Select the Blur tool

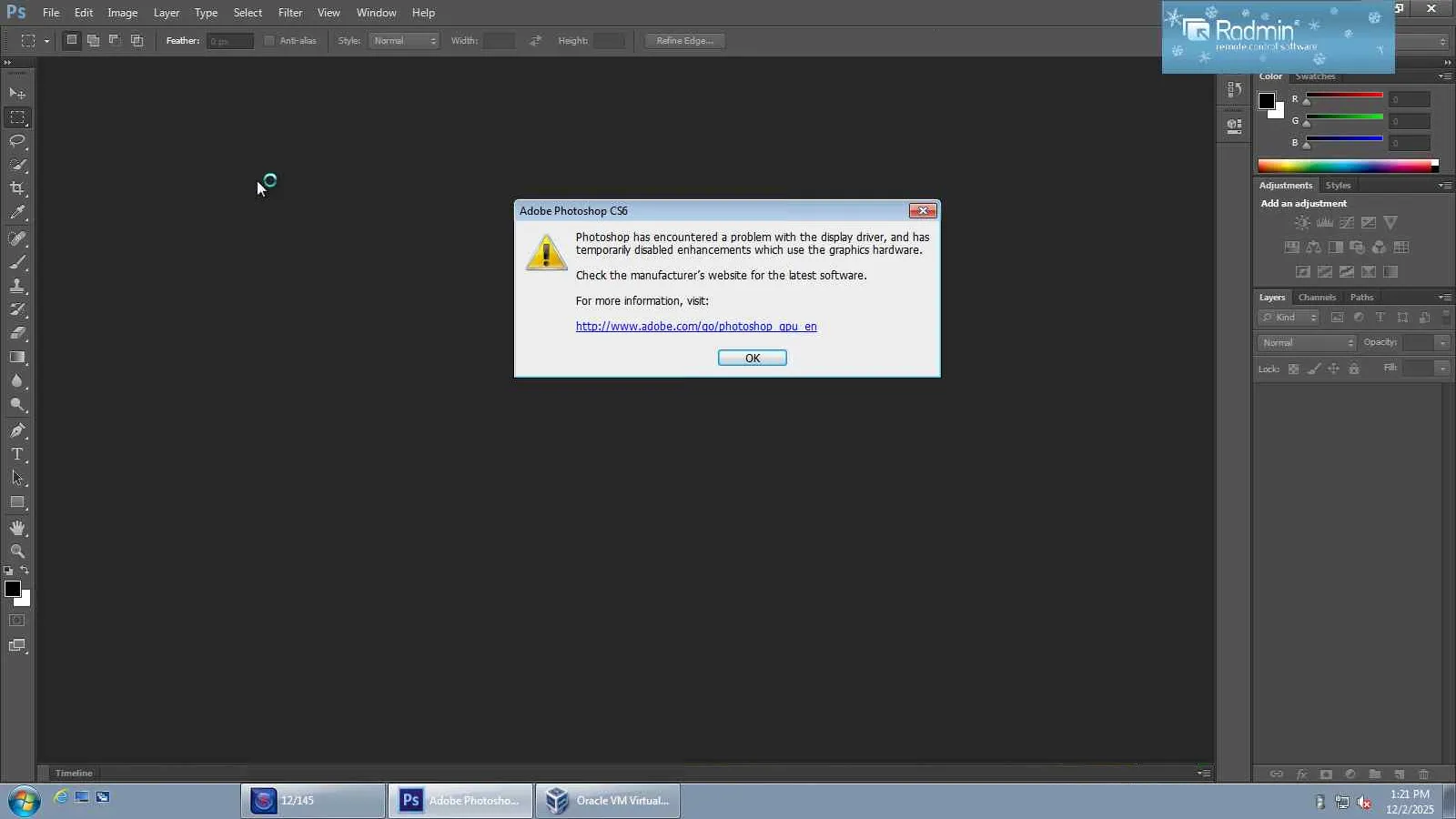pos(17,380)
